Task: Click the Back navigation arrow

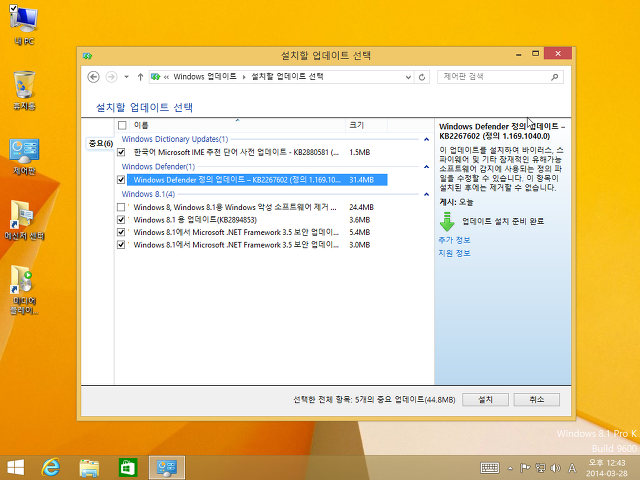Action: point(93,77)
